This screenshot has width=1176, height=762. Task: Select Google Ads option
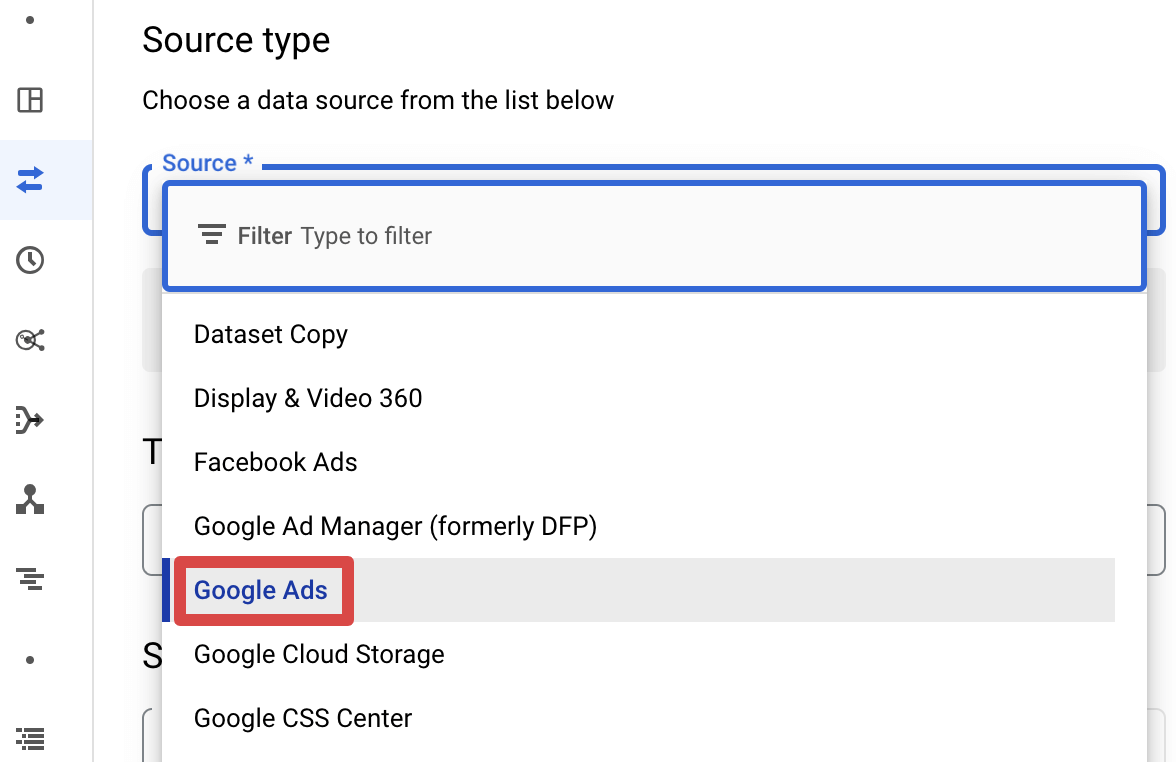pyautogui.click(x=638, y=590)
